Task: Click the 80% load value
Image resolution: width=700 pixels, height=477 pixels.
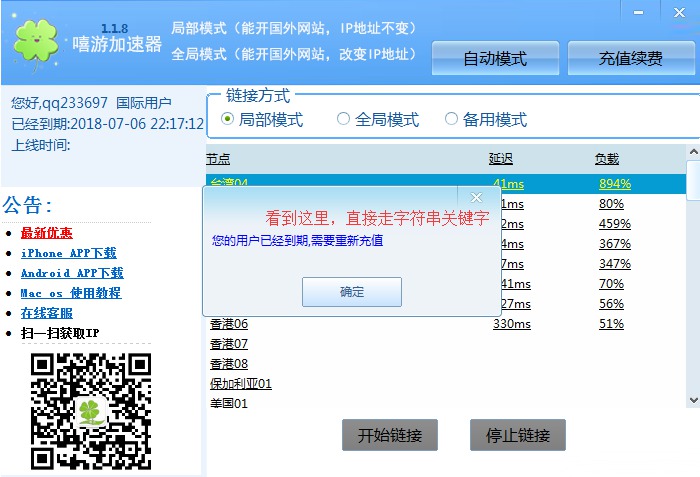Action: (611, 204)
